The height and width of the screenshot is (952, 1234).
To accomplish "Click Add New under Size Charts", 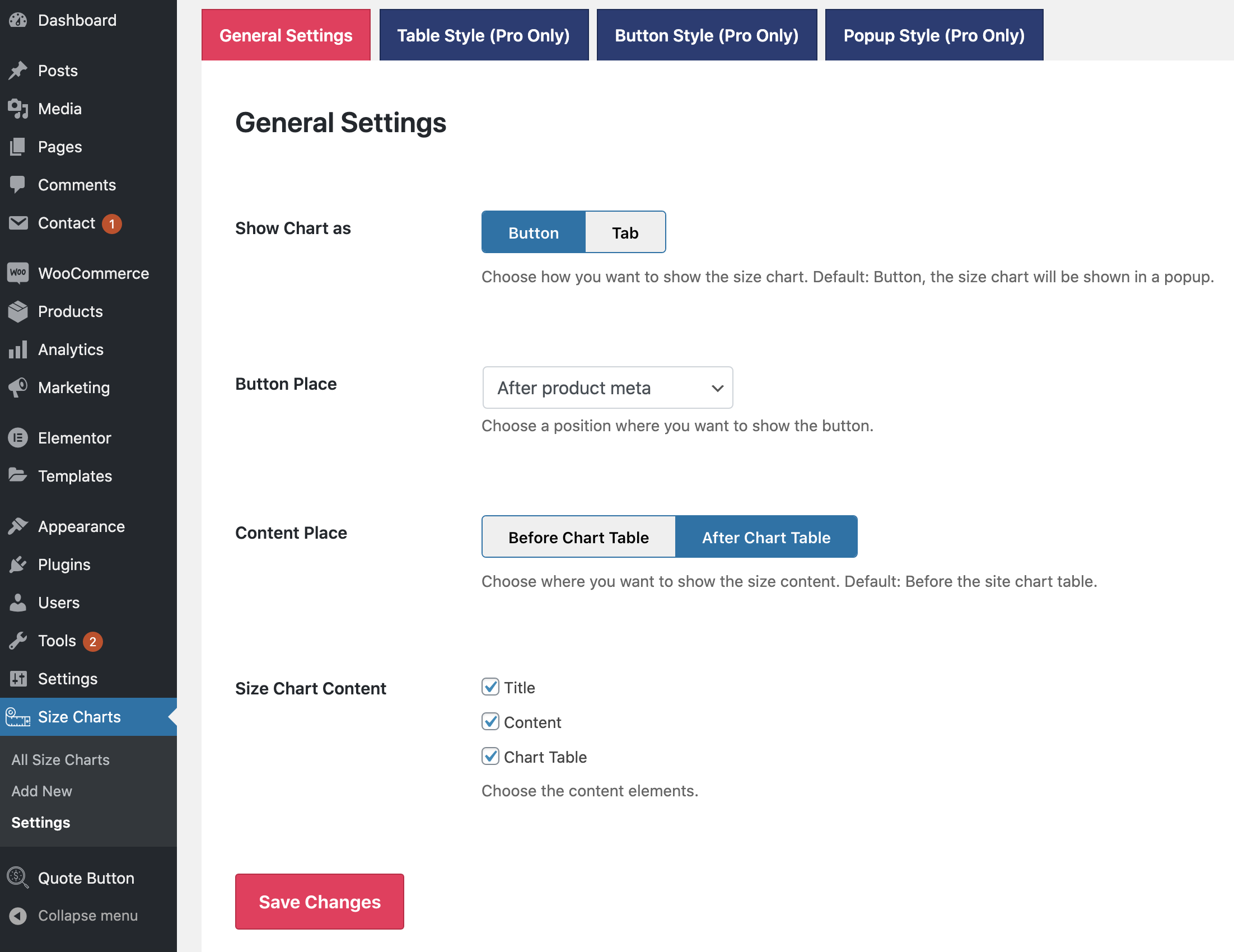I will tap(42, 791).
